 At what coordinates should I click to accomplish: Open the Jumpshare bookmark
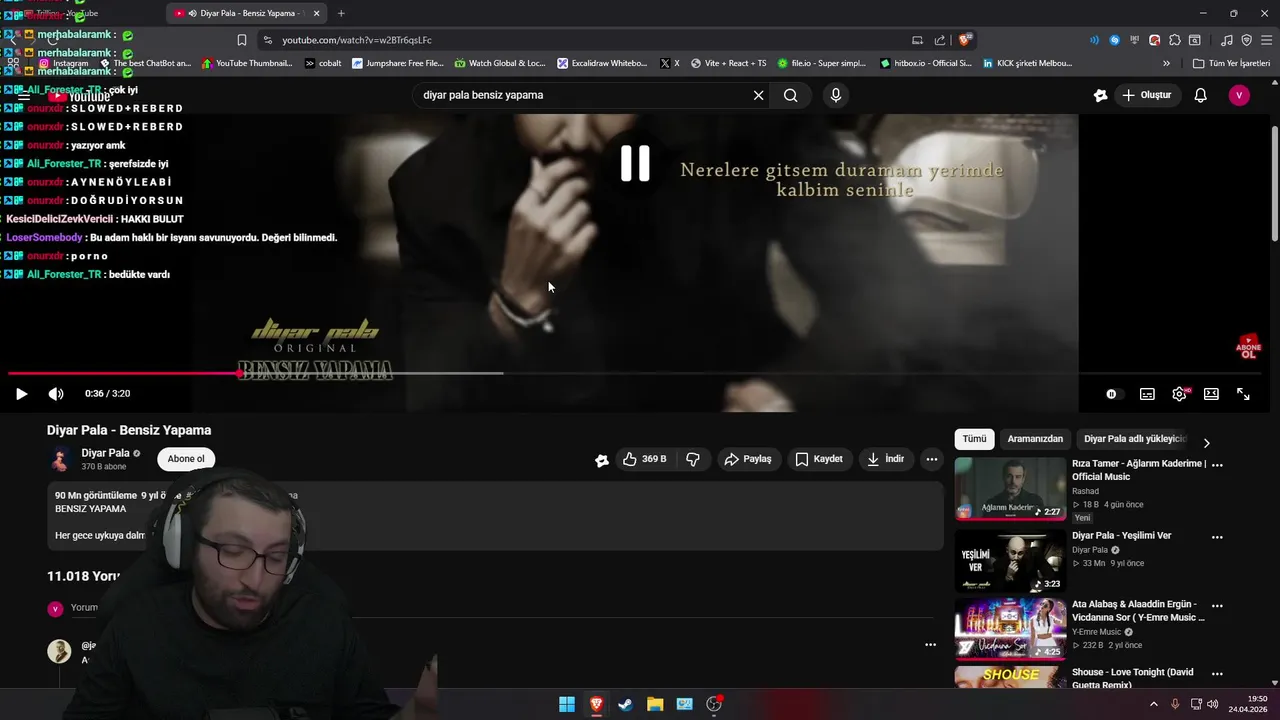[397, 63]
